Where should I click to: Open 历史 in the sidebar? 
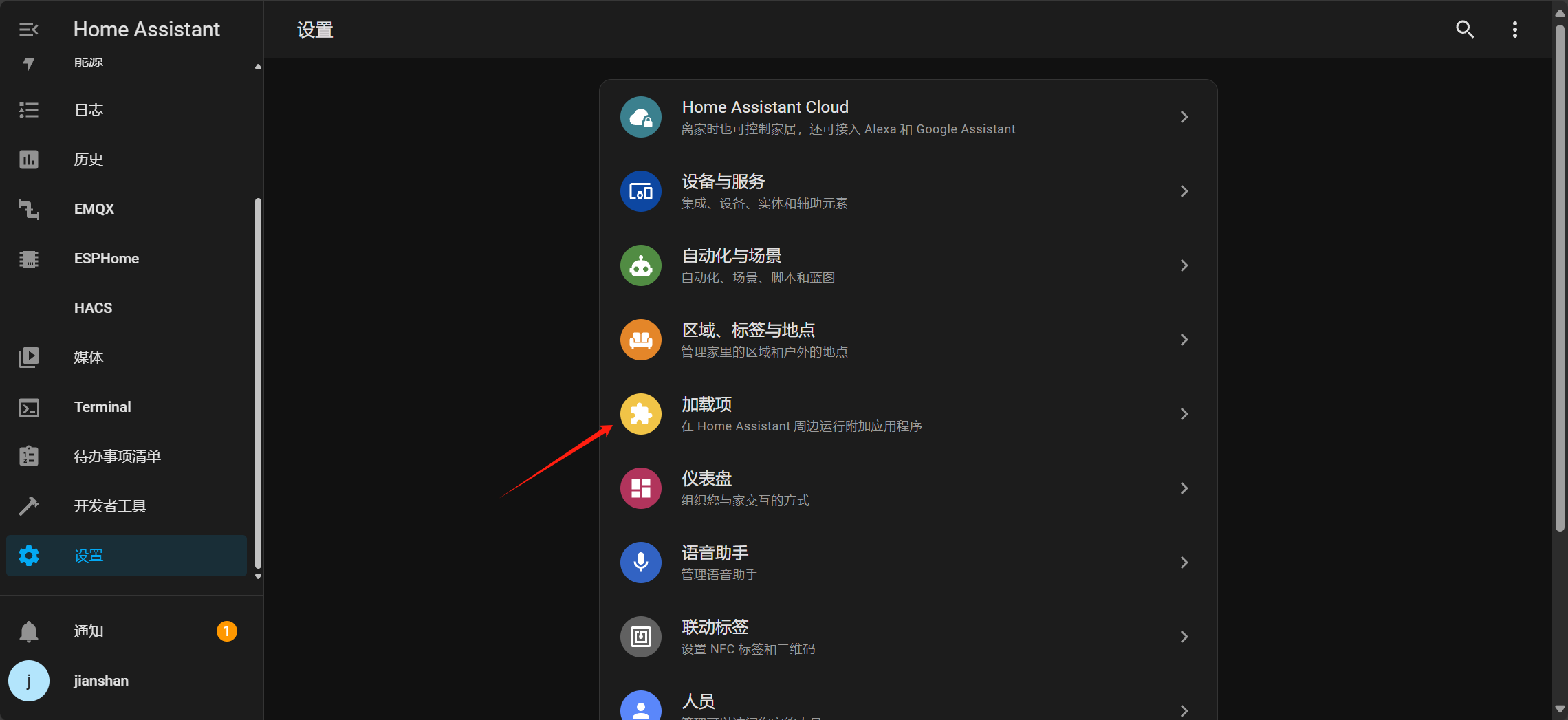tap(127, 160)
